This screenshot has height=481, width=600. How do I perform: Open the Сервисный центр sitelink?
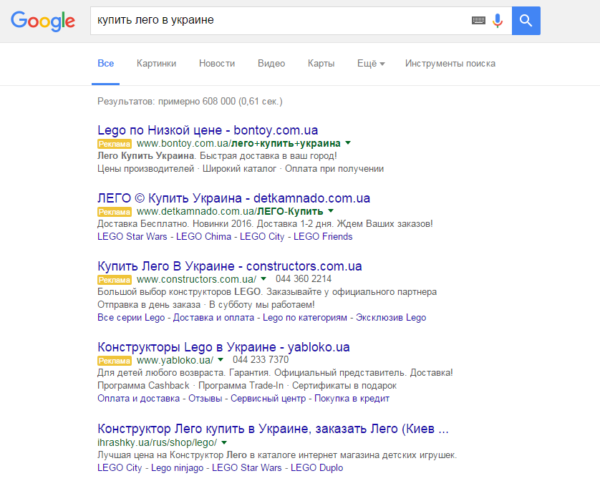[x=268, y=398]
